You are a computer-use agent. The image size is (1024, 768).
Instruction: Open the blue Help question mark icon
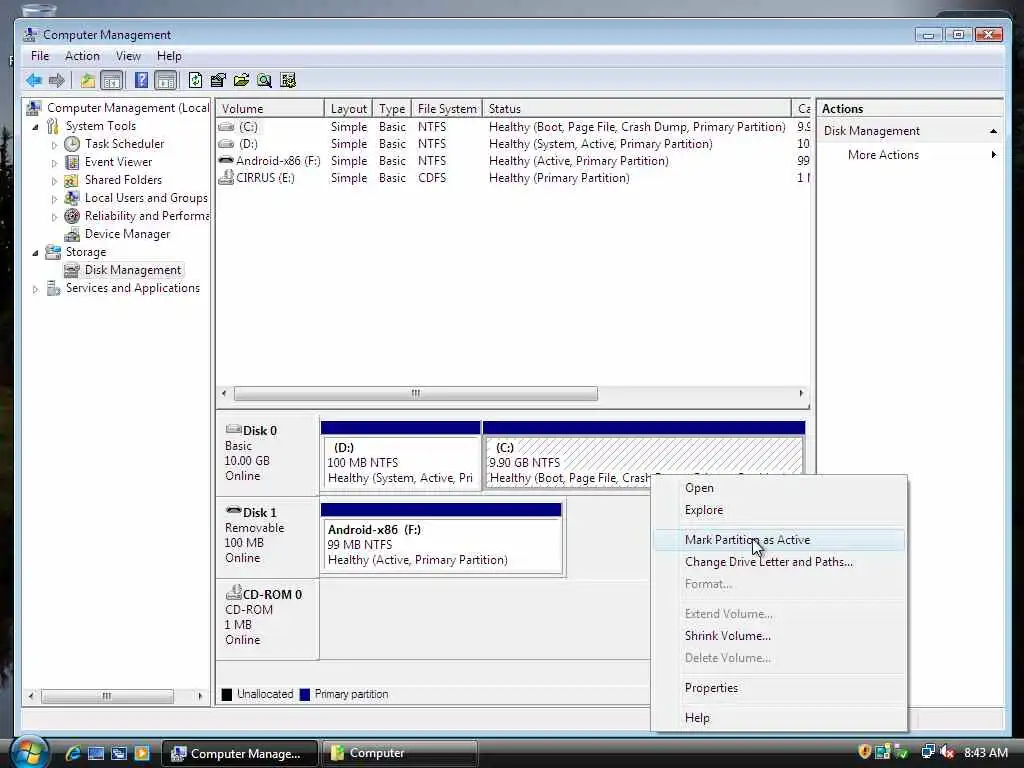click(x=141, y=80)
